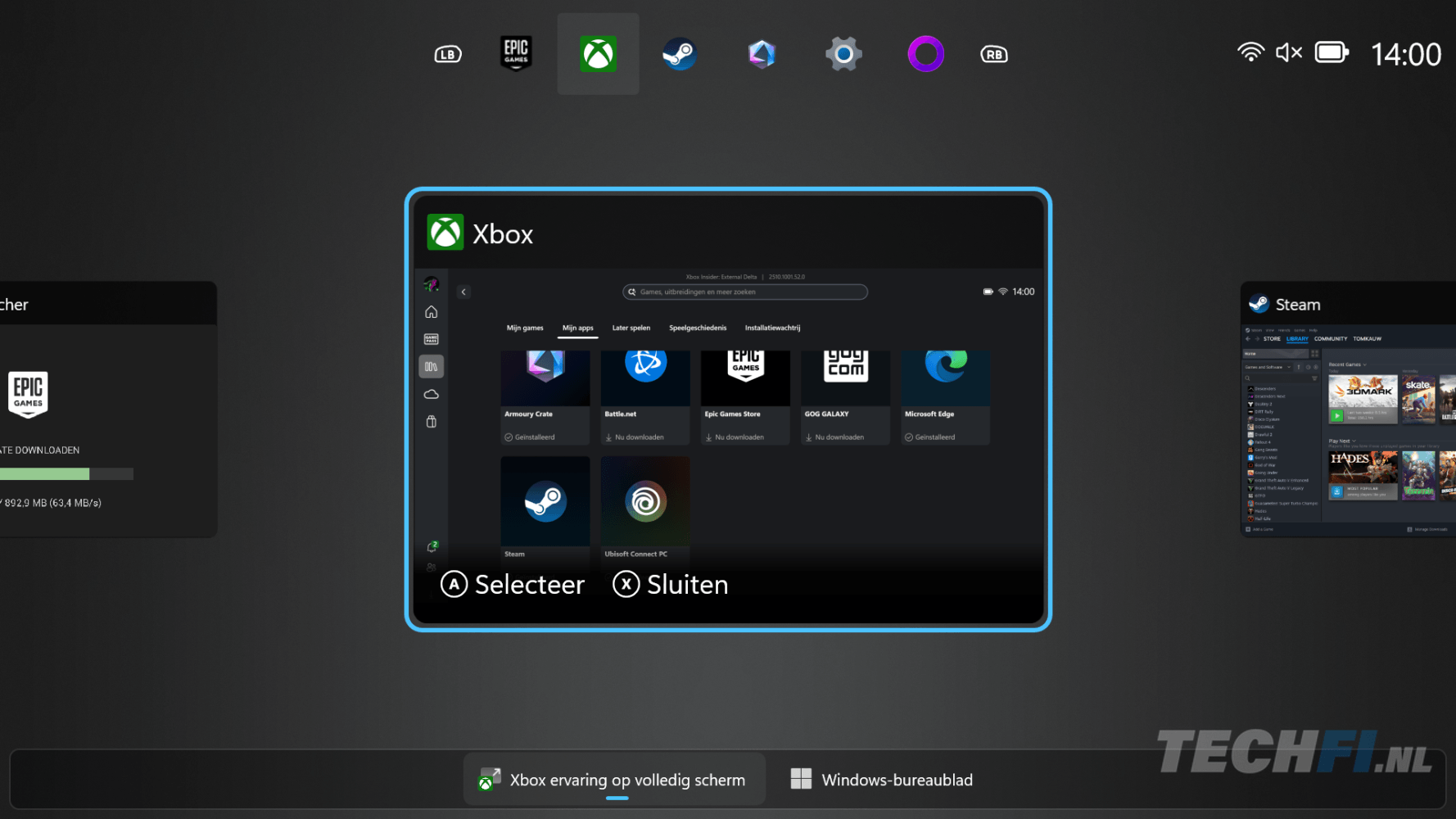
Task: Select the Xbox app icon in top bar
Action: 598,54
